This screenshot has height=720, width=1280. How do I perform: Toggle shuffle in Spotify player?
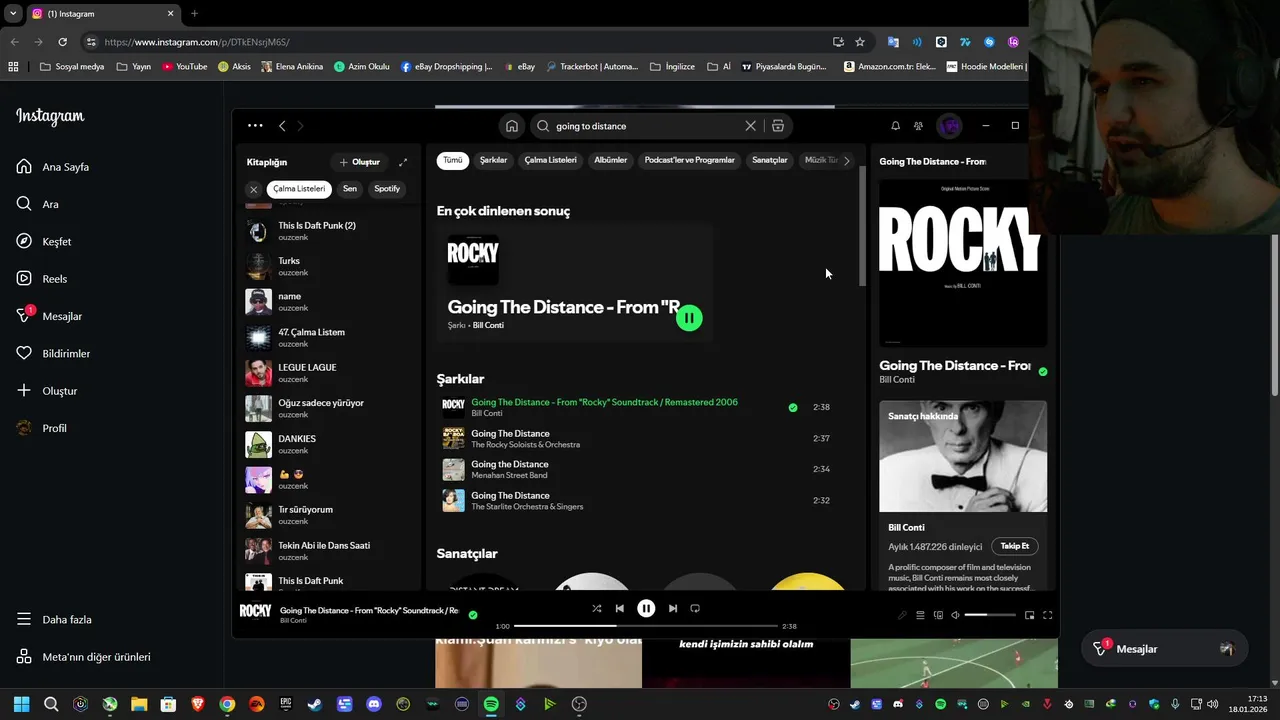click(x=597, y=608)
